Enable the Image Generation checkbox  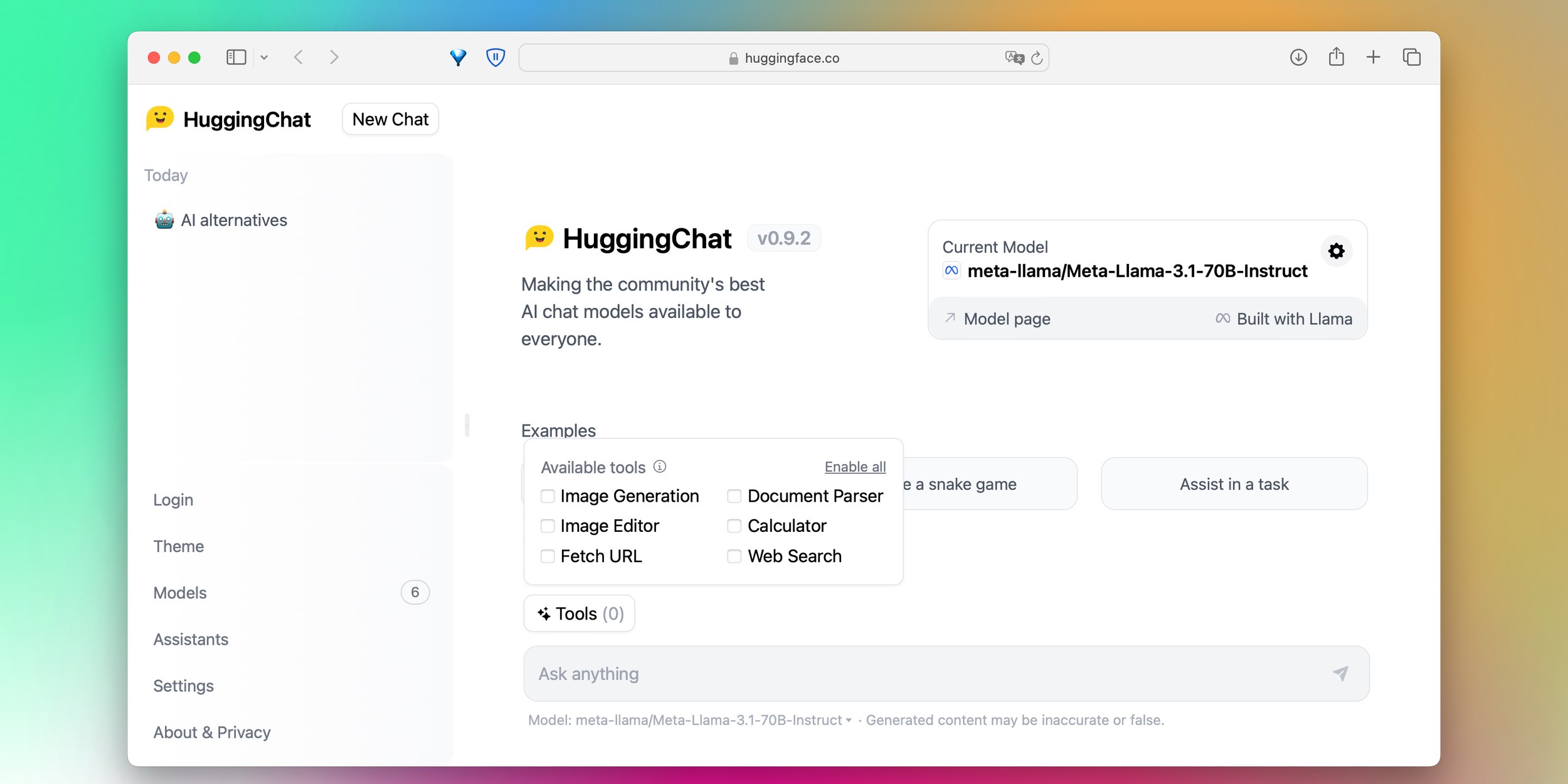pos(548,496)
